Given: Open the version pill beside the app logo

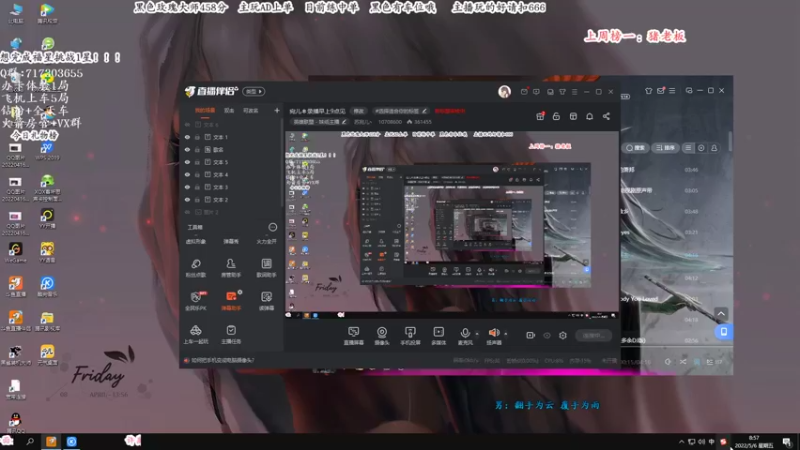Looking at the screenshot, I should (254, 91).
